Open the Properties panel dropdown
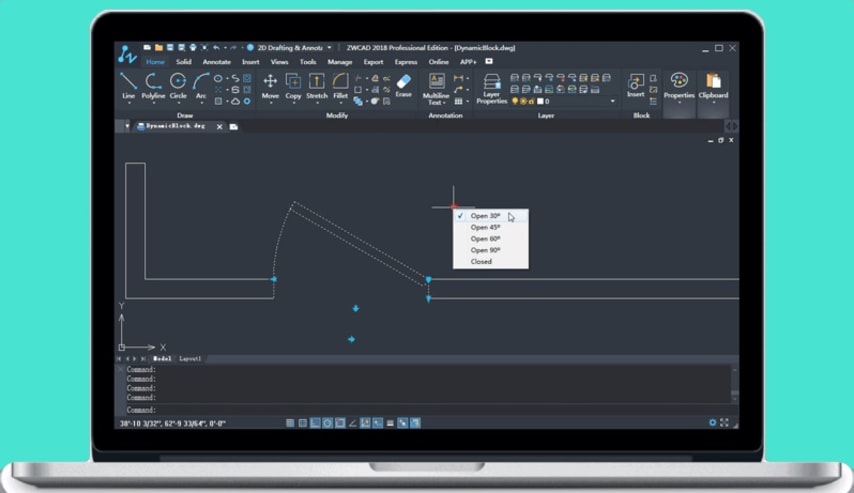This screenshot has width=854, height=493. tap(679, 101)
